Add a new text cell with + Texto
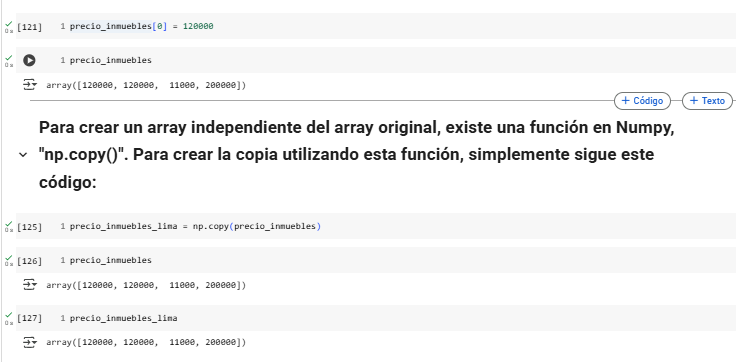The height and width of the screenshot is (362, 736). [707, 101]
